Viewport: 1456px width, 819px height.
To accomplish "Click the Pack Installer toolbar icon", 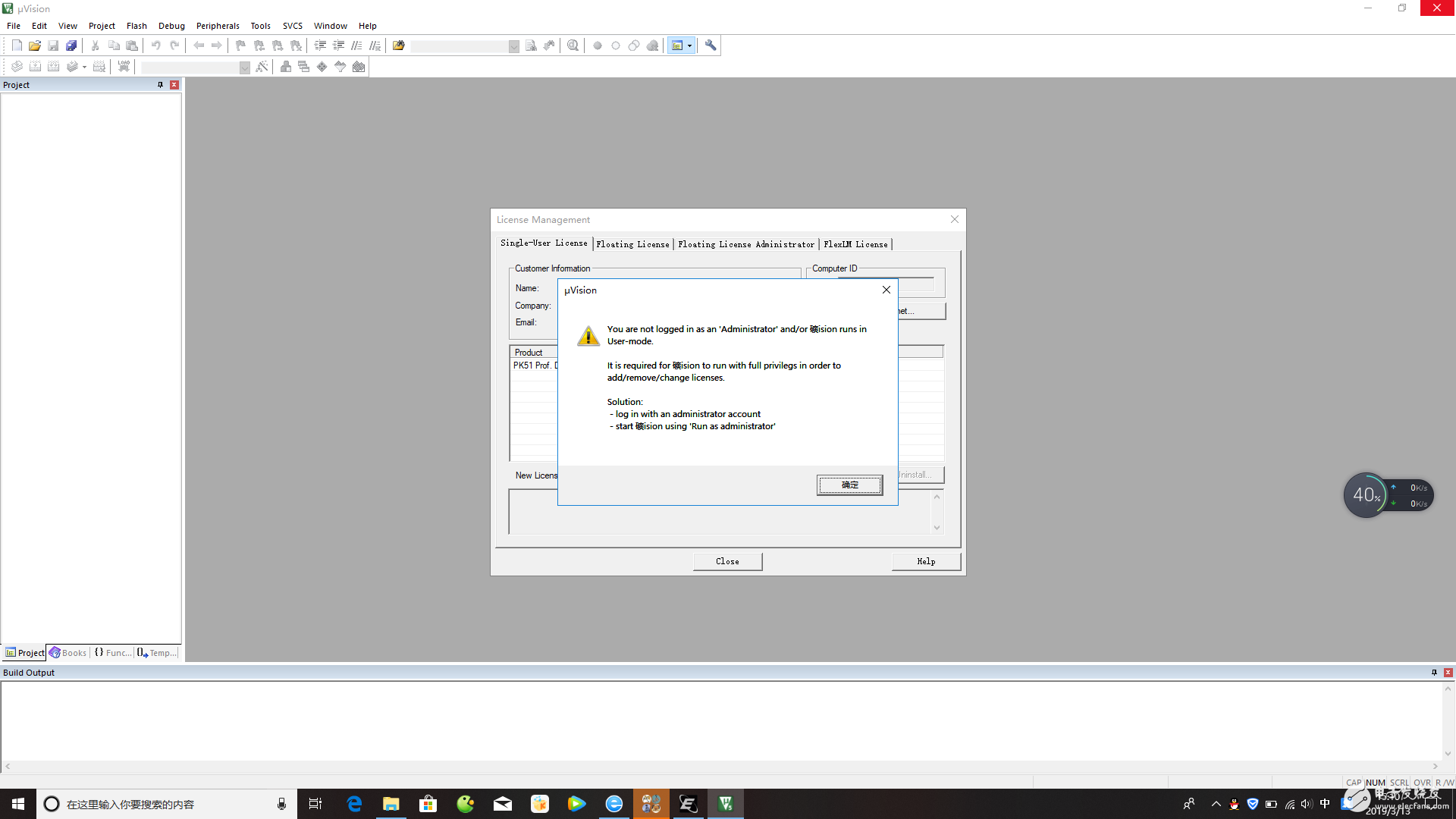I will [x=359, y=67].
